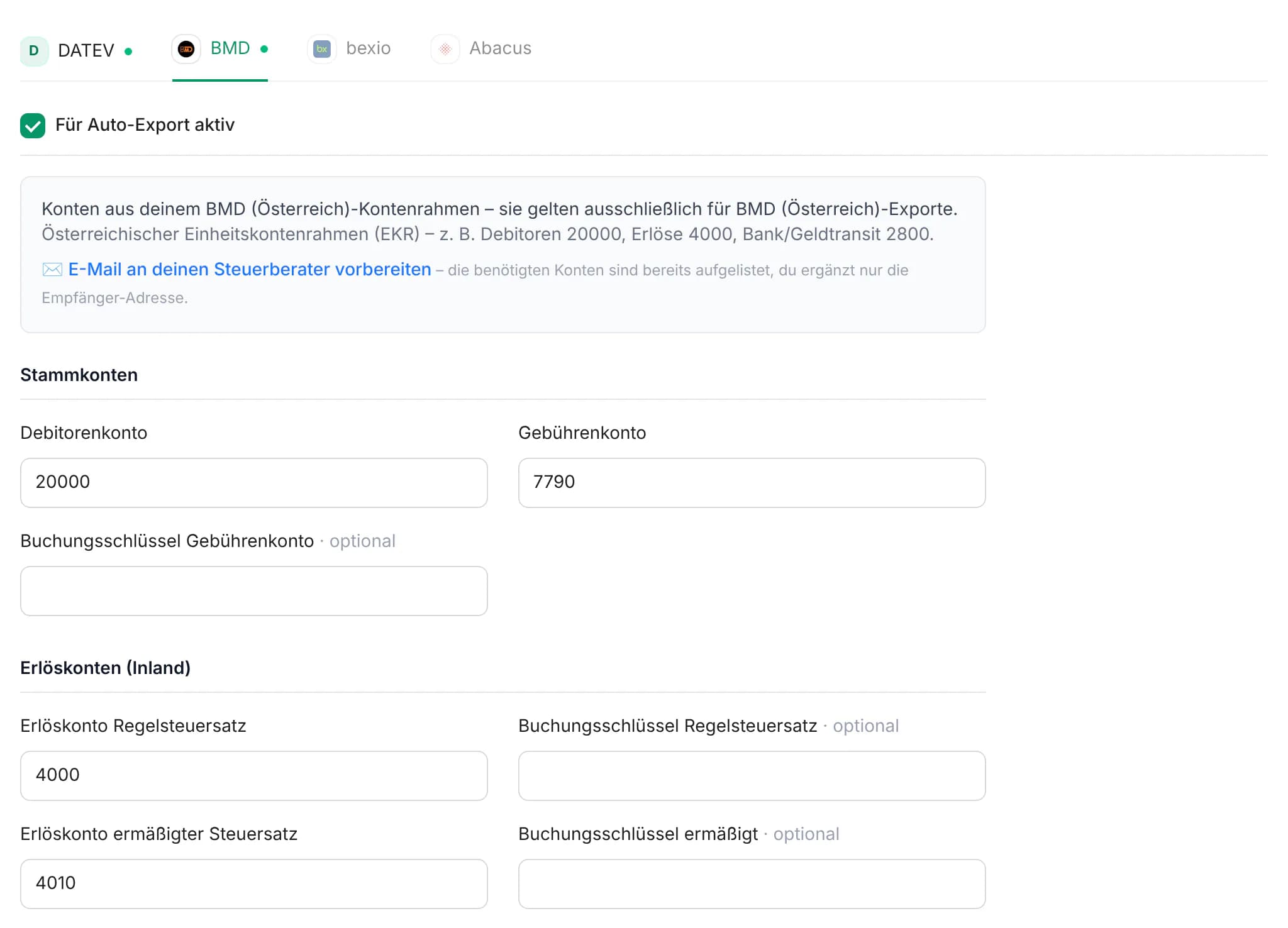Click the envelope icon before the email link
This screenshot has height=928, width=1288.
point(52,270)
